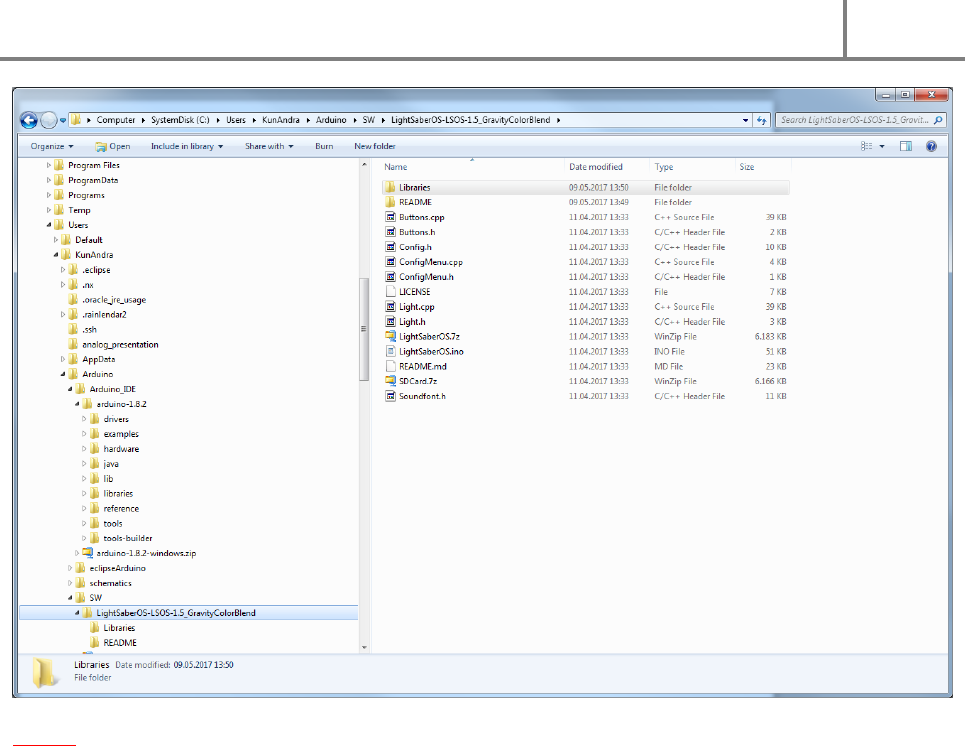Toggle the preview pane icon
Image resolution: width=965 pixels, height=746 pixels.
click(x=905, y=146)
